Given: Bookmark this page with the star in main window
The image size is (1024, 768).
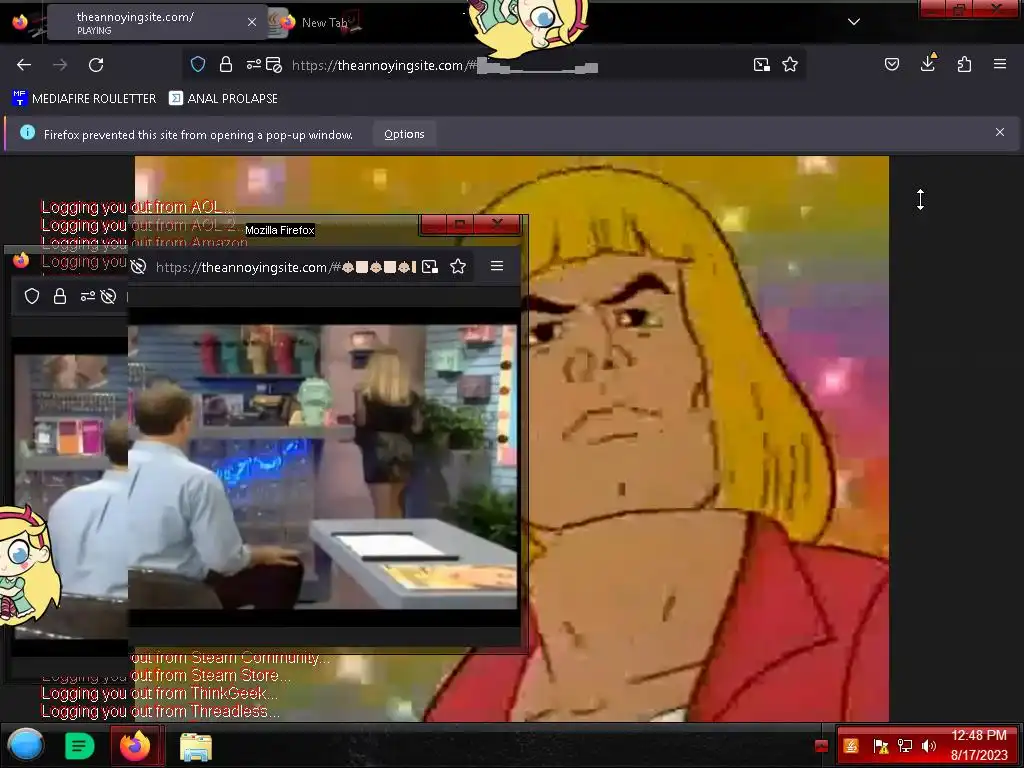Looking at the screenshot, I should pyautogui.click(x=790, y=64).
